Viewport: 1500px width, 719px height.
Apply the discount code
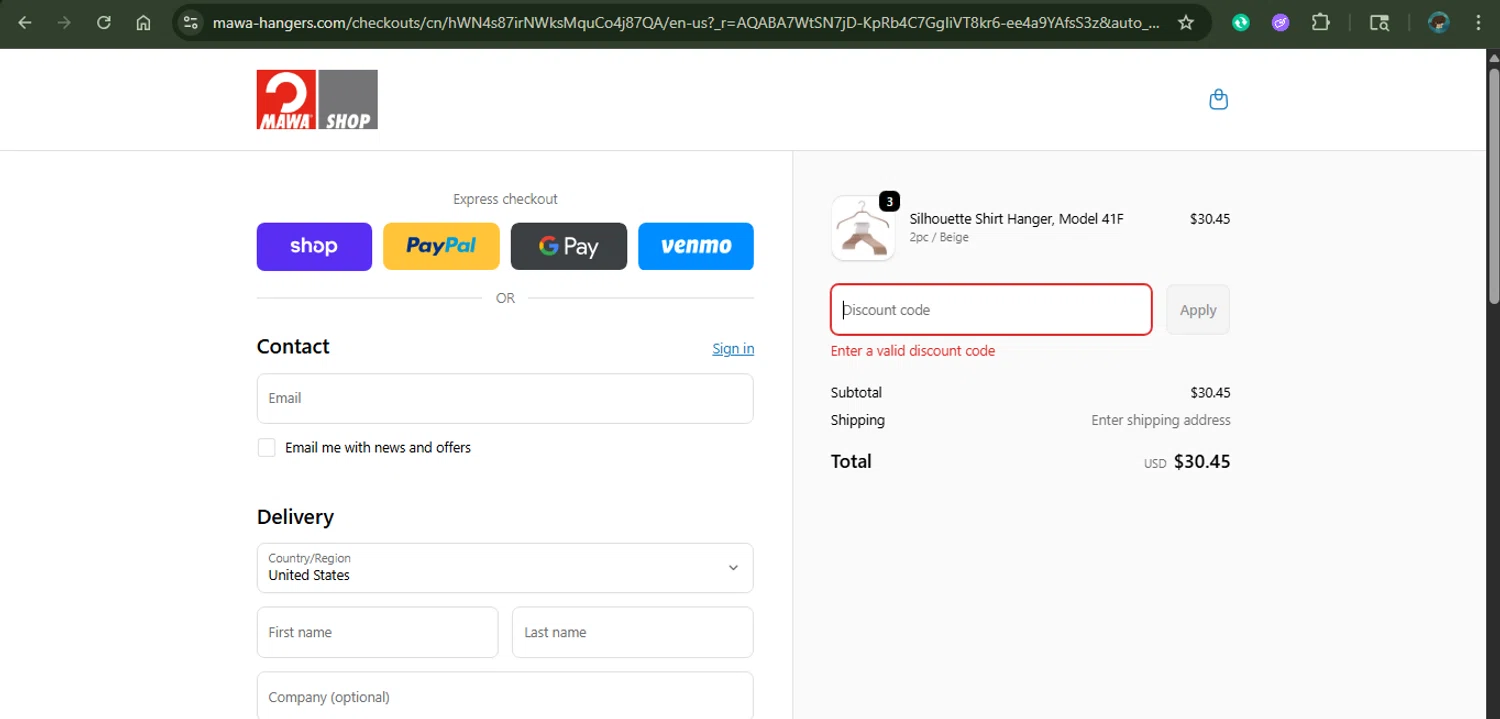(1198, 310)
